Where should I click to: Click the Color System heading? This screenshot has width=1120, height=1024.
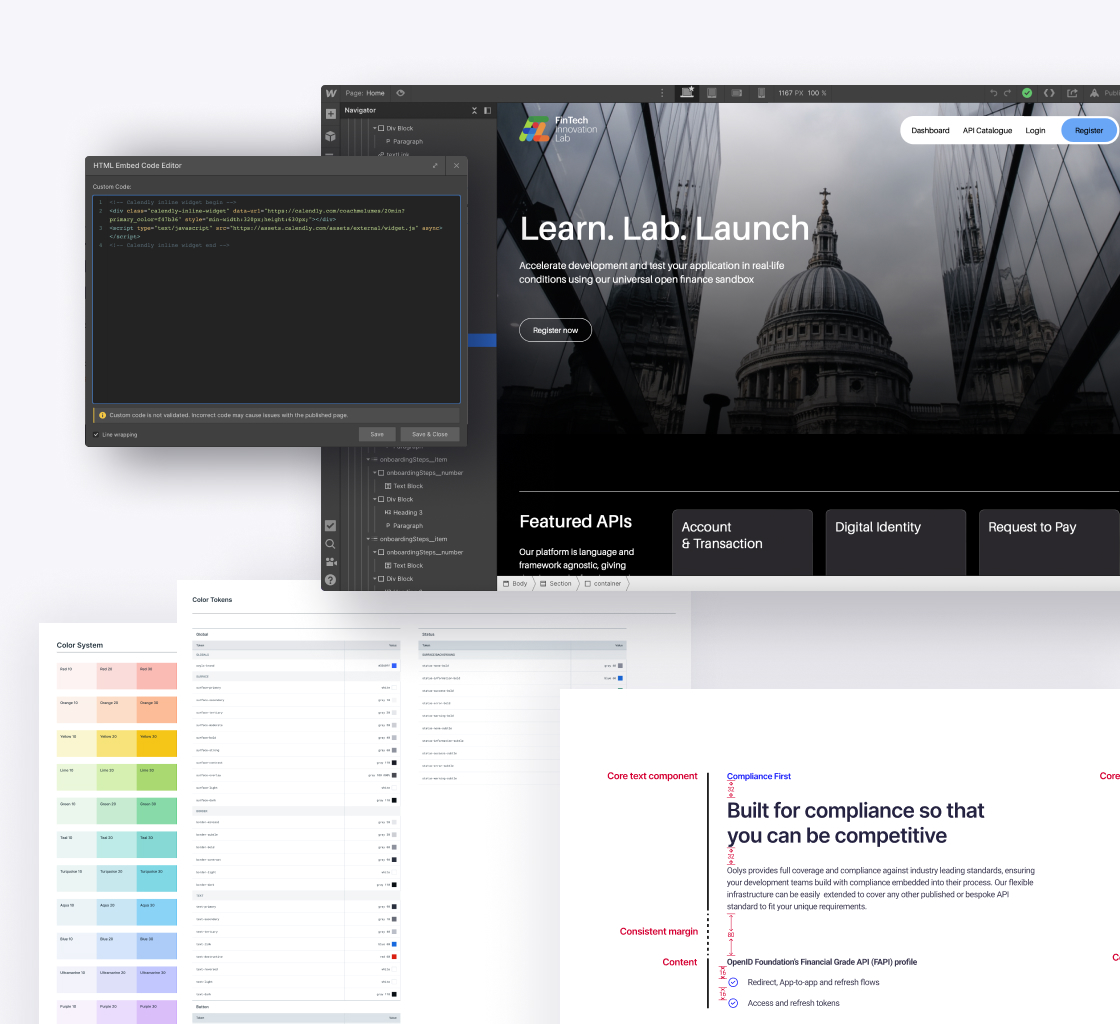pos(80,645)
